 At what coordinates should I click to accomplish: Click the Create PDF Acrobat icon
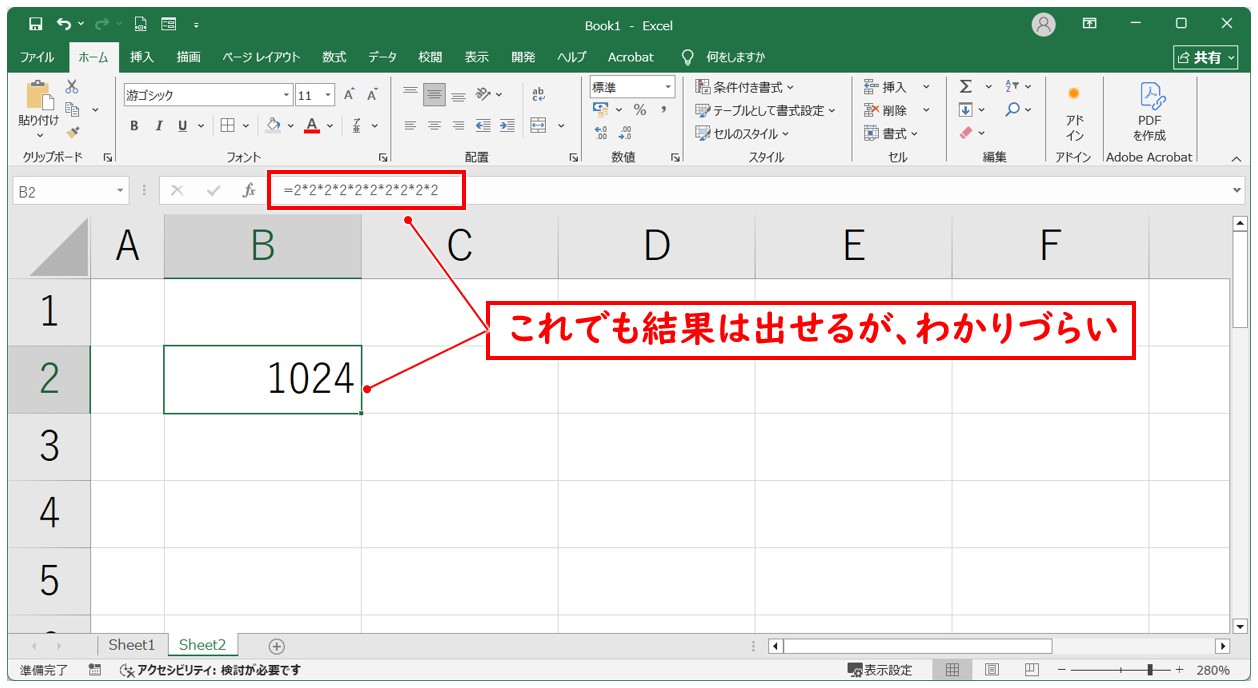coord(1149,111)
